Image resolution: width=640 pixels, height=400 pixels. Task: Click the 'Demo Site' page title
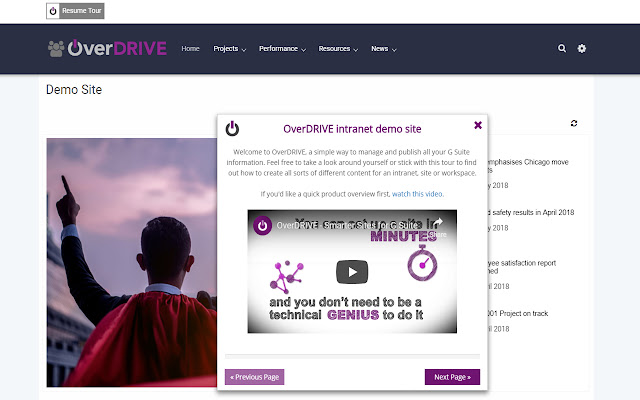point(74,89)
